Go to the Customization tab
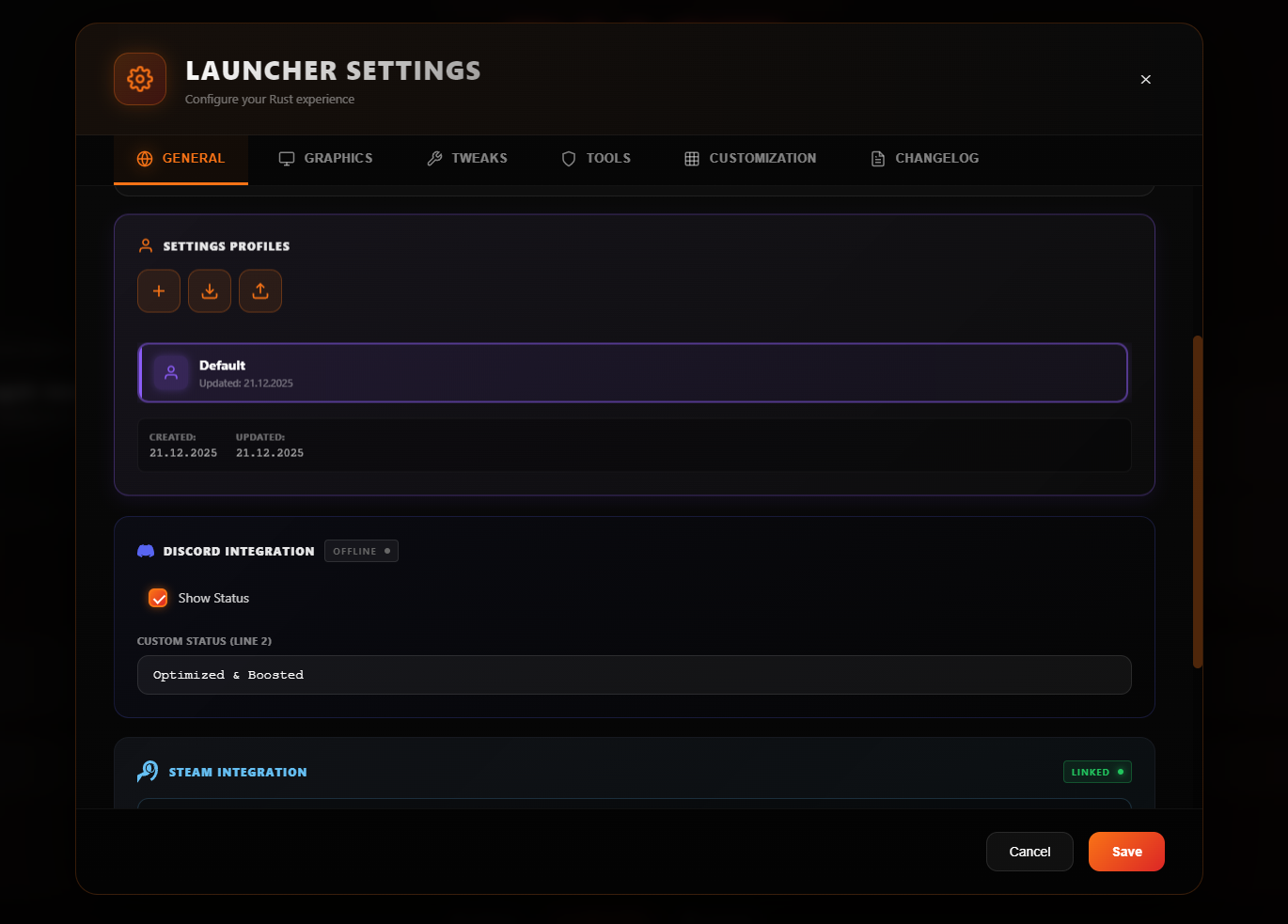Viewport: 1288px width, 924px height. [750, 159]
